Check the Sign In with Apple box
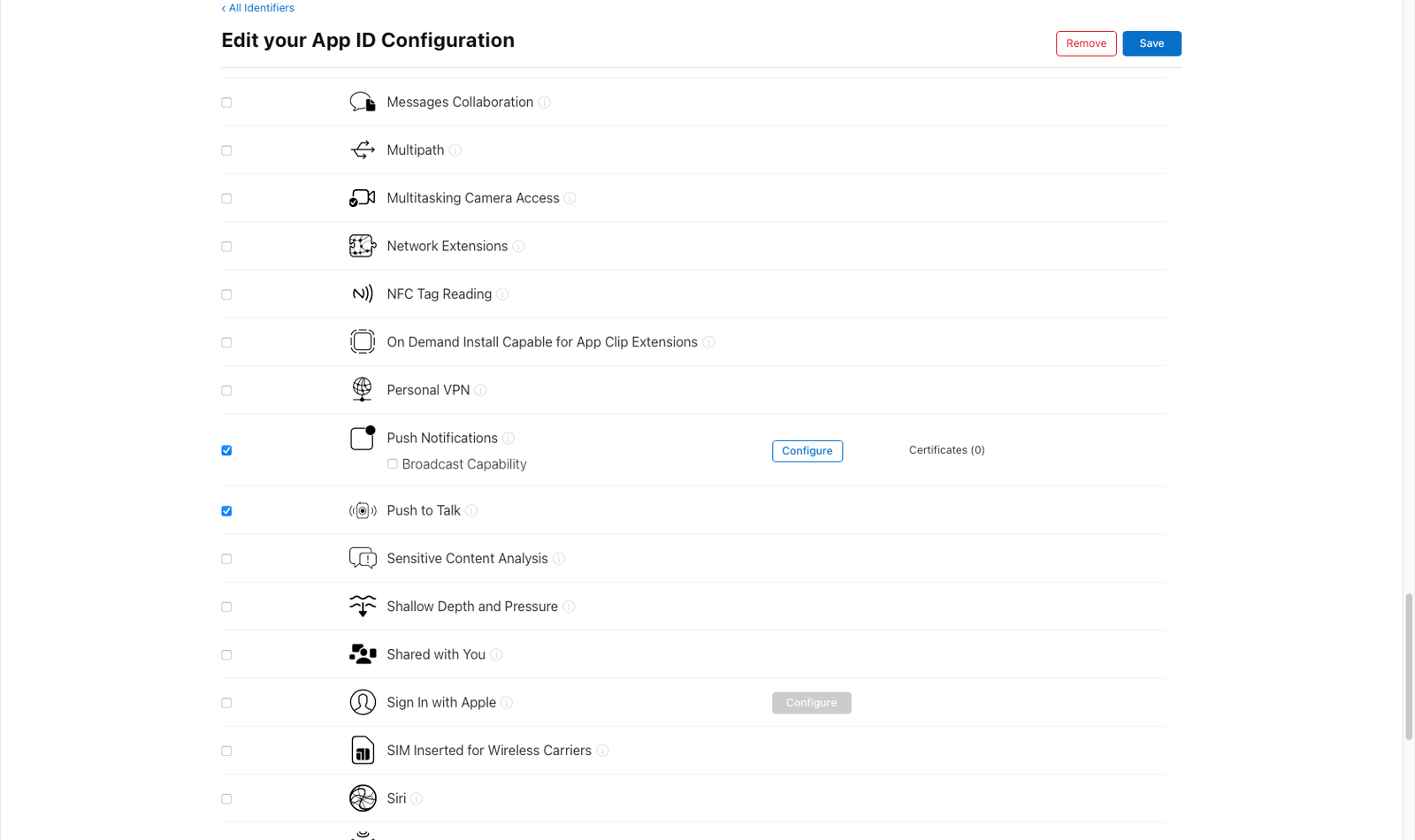Viewport: 1415px width, 840px height. tap(226, 703)
